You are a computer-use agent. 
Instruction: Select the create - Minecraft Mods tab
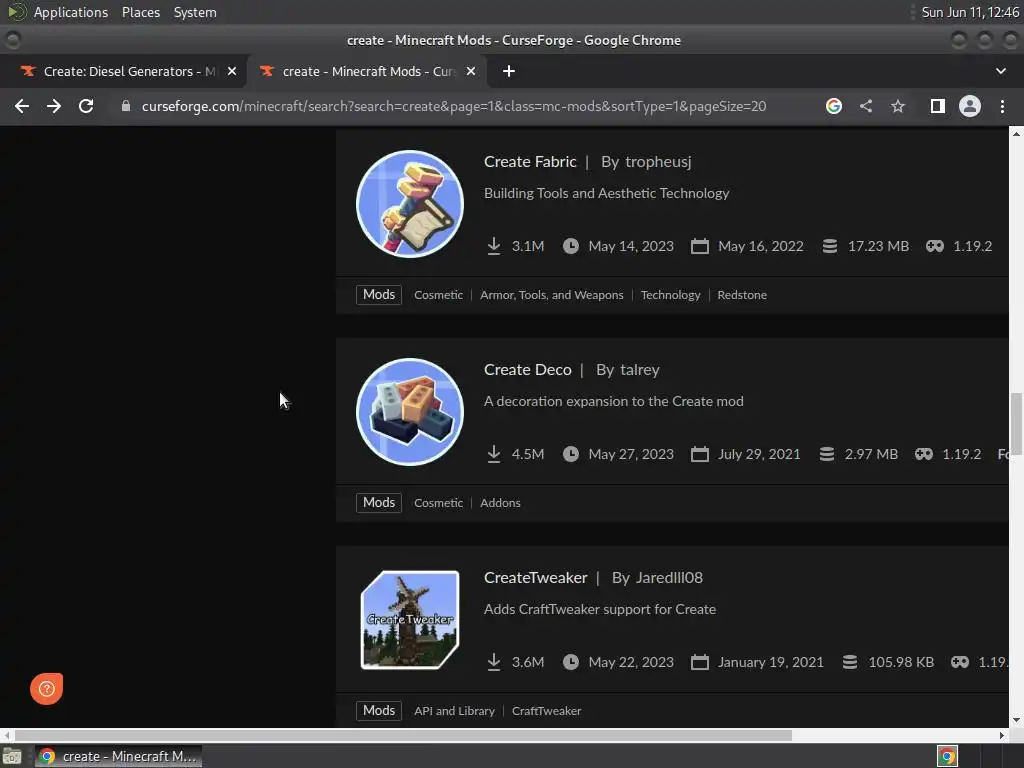coord(366,71)
